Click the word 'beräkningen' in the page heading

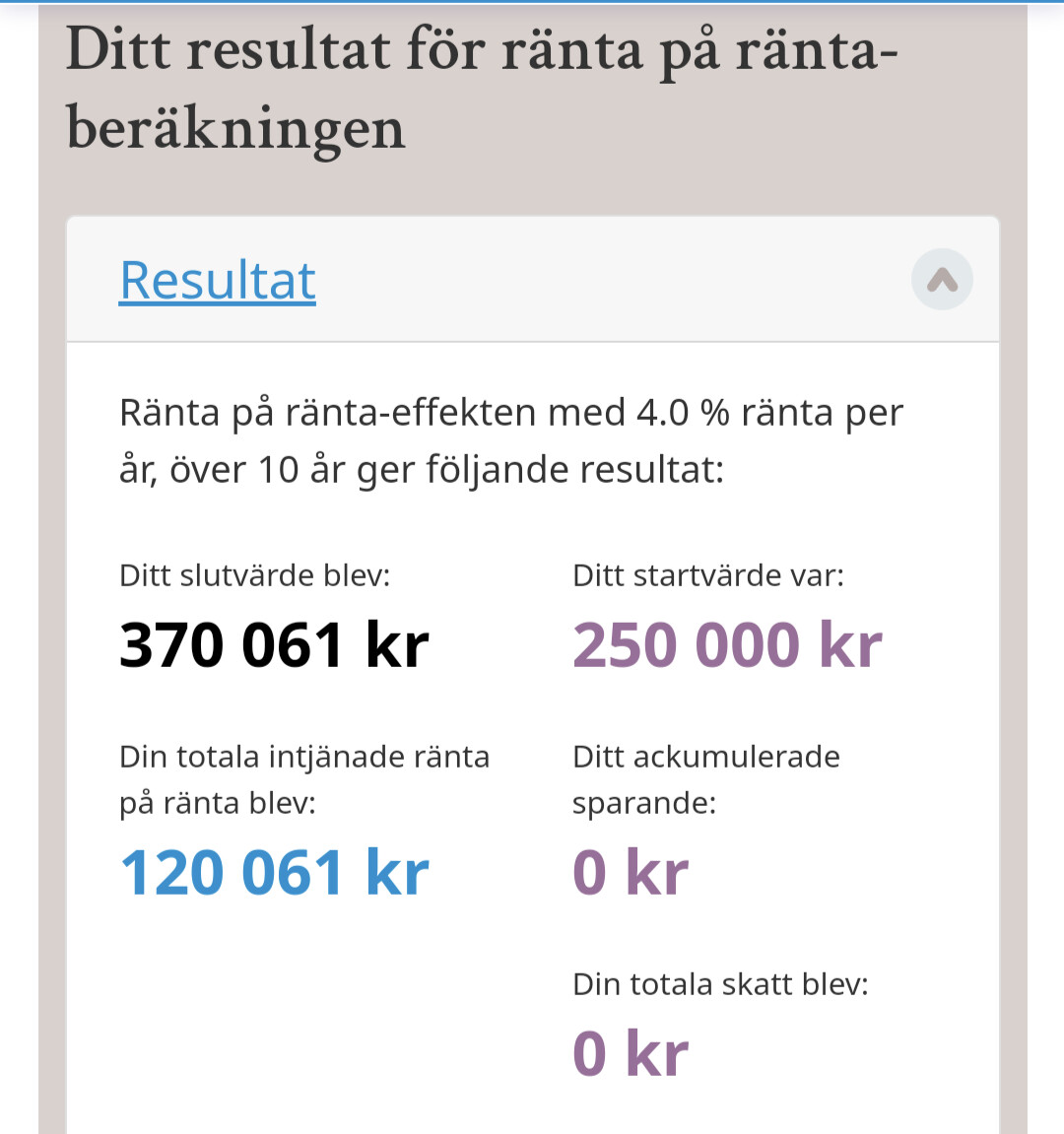[x=235, y=130]
